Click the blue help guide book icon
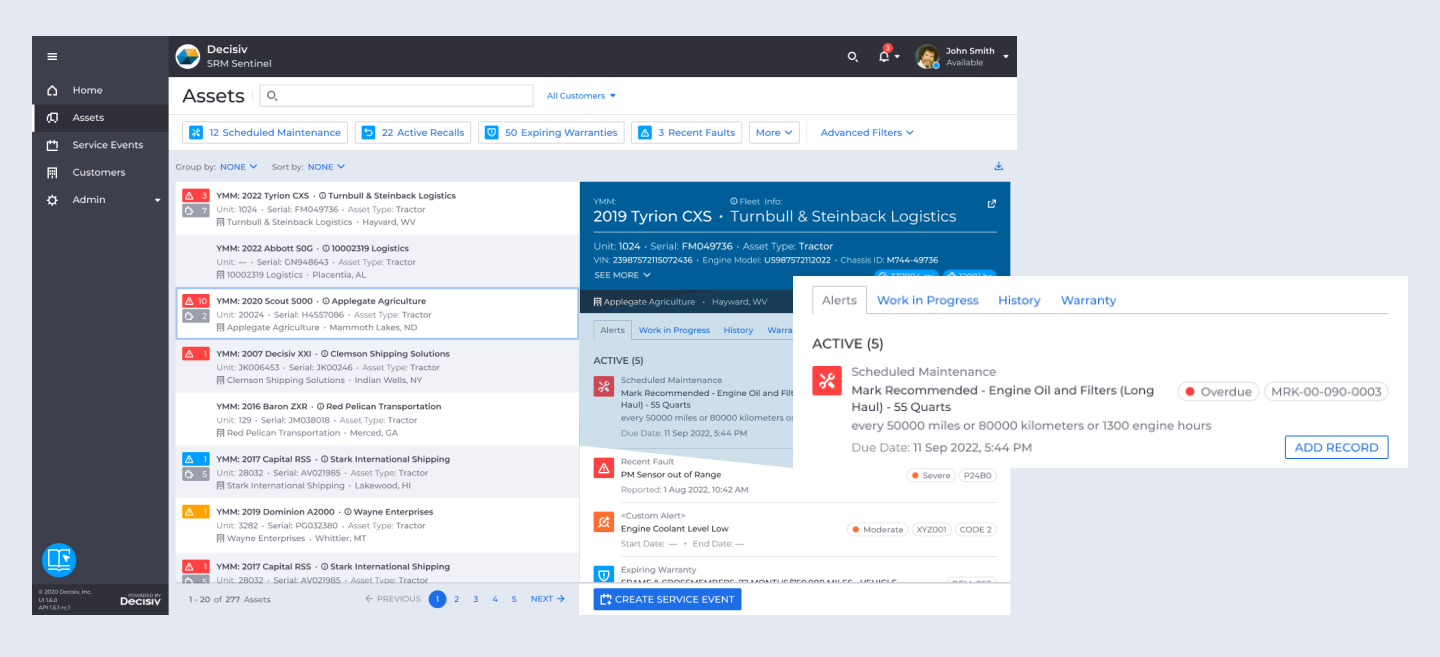Viewport: 1440px width, 657px height. [x=59, y=560]
